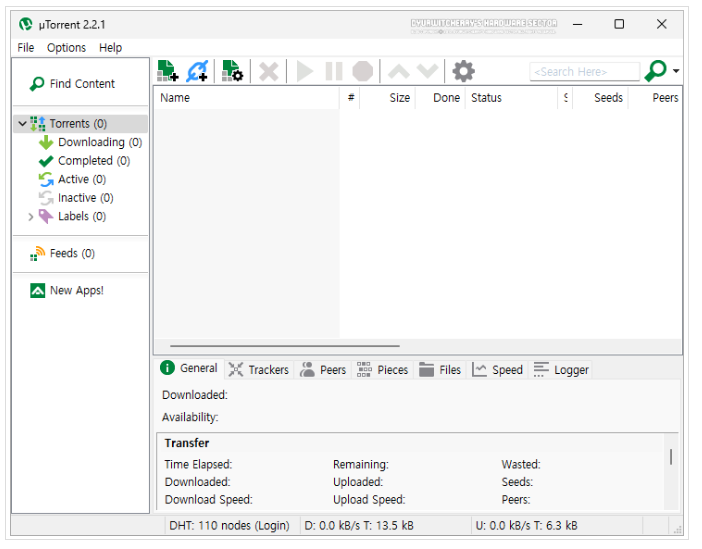Click the Transfer section heading
Image resolution: width=702 pixels, height=549 pixels.
point(187,443)
